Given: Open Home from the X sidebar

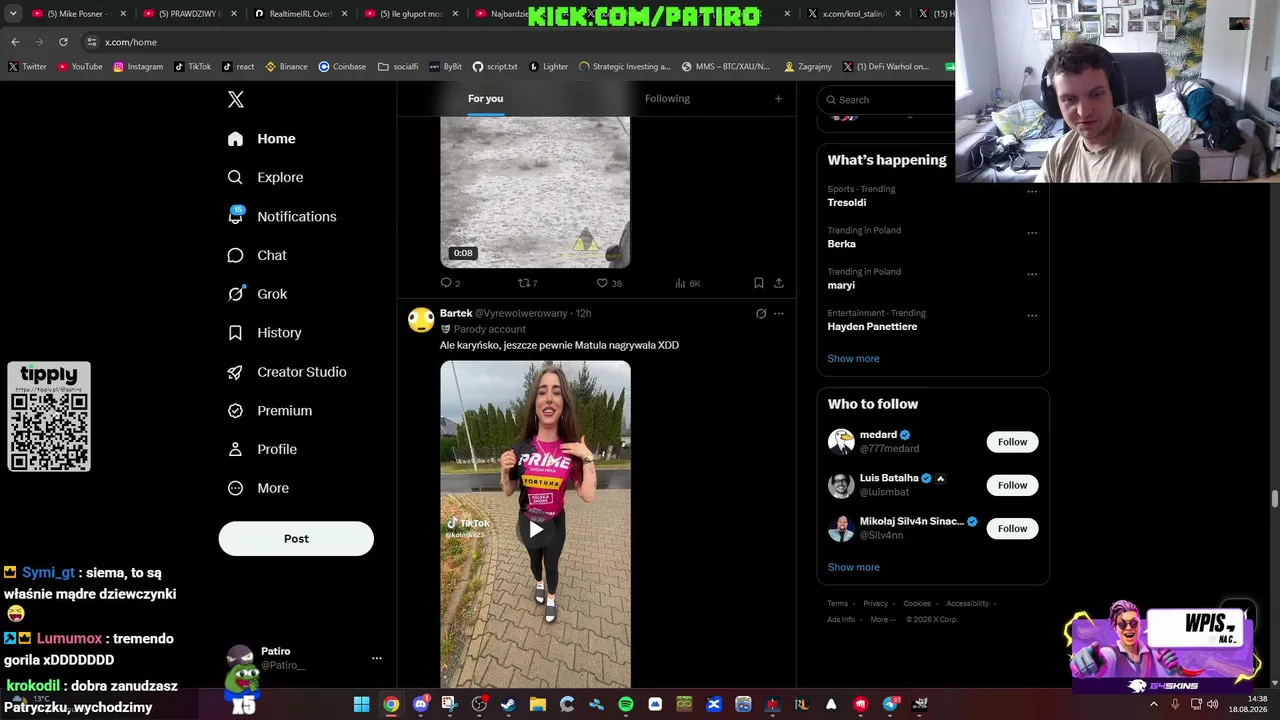Looking at the screenshot, I should click(261, 139).
